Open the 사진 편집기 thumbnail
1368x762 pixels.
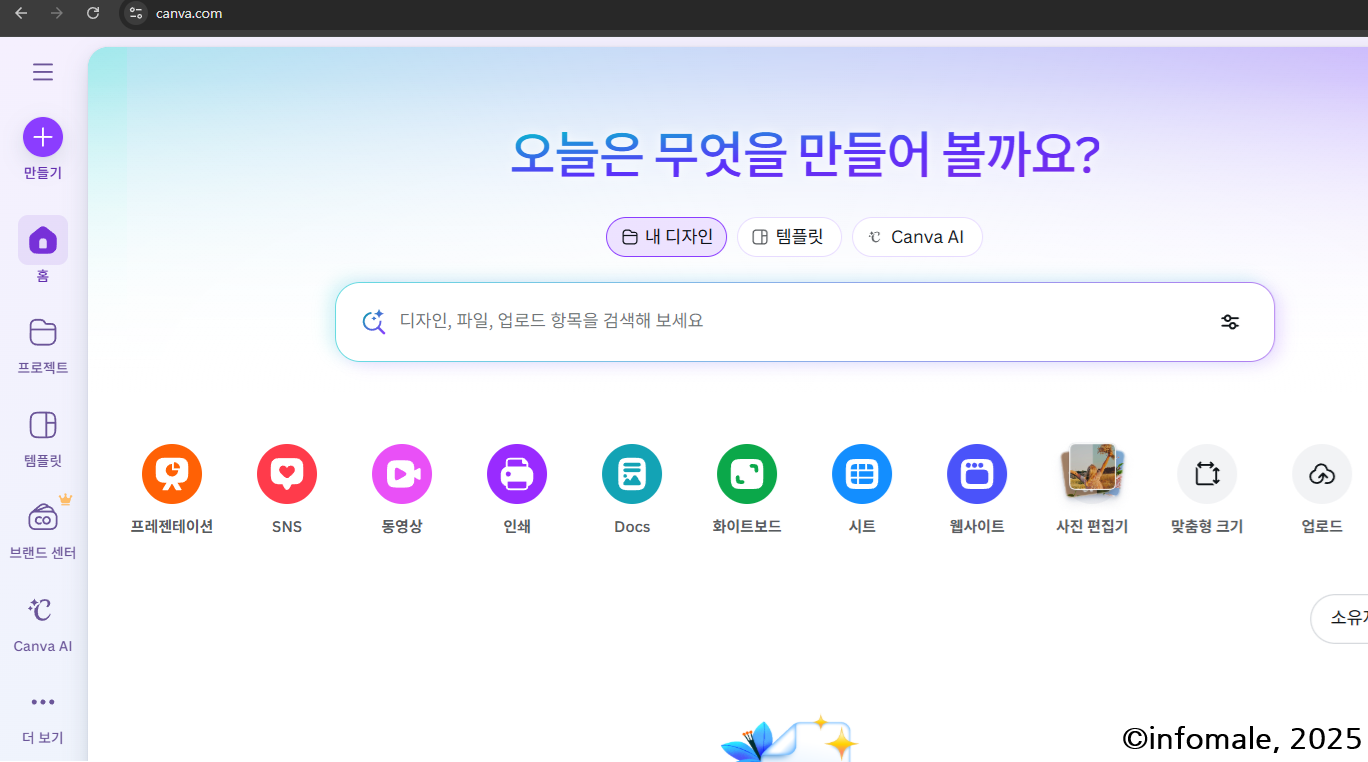click(1092, 473)
